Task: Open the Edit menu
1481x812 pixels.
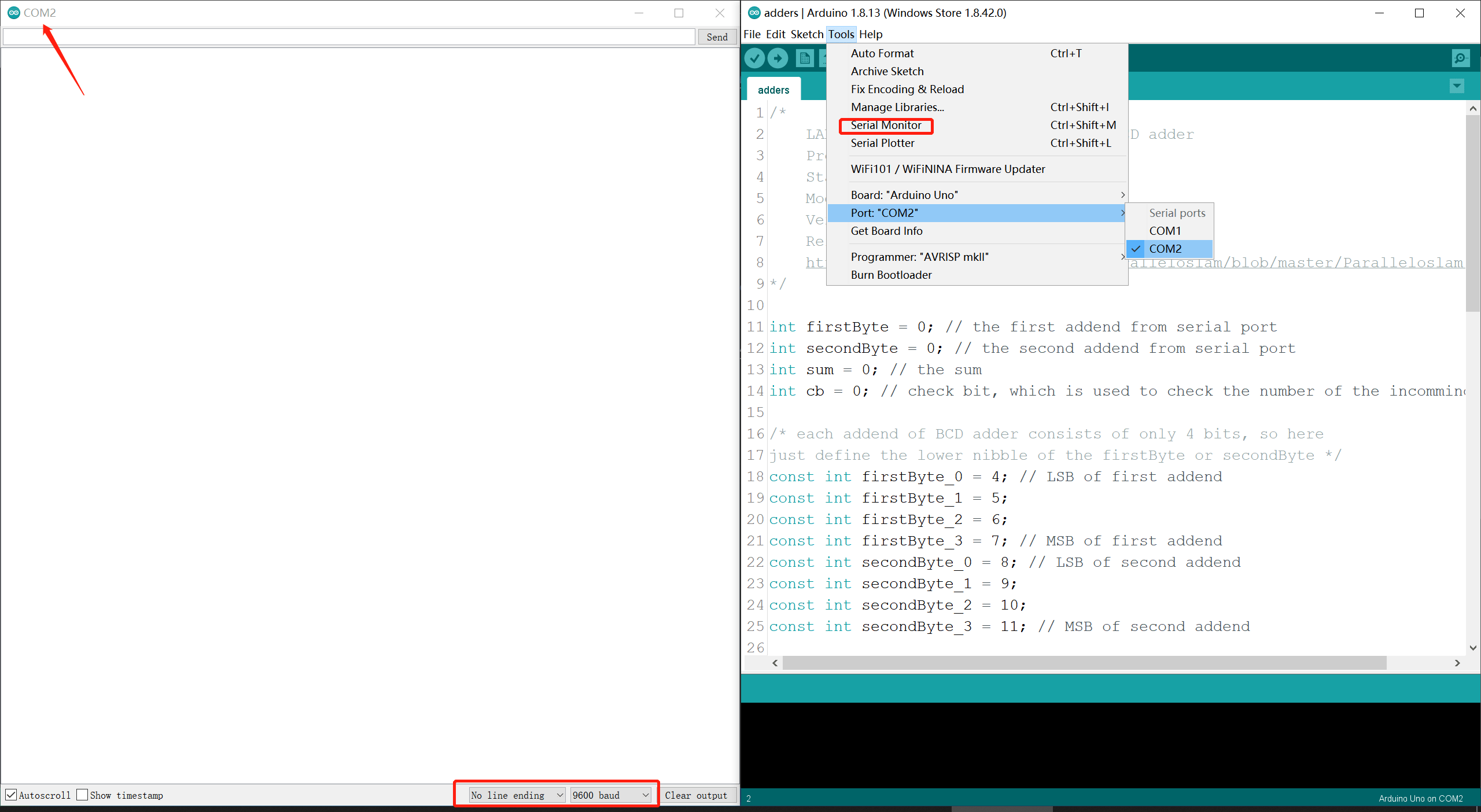Action: [x=775, y=34]
